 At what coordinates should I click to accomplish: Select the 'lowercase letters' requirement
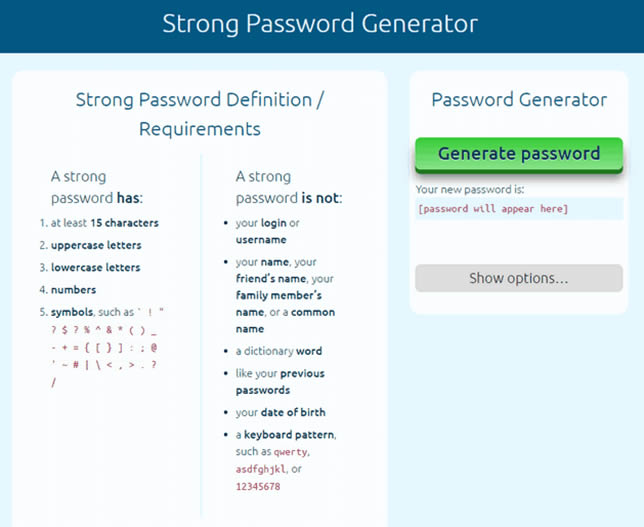[96, 267]
